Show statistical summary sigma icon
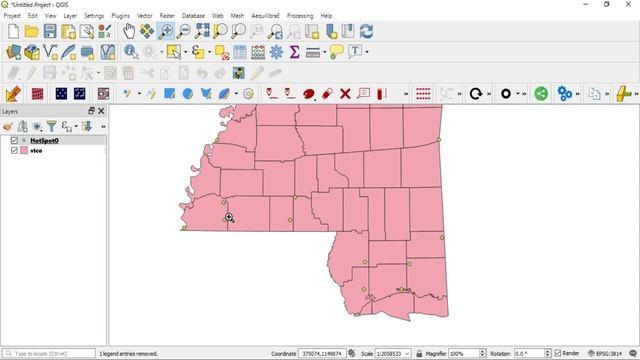Screen dimensions: 640x360 [294, 52]
